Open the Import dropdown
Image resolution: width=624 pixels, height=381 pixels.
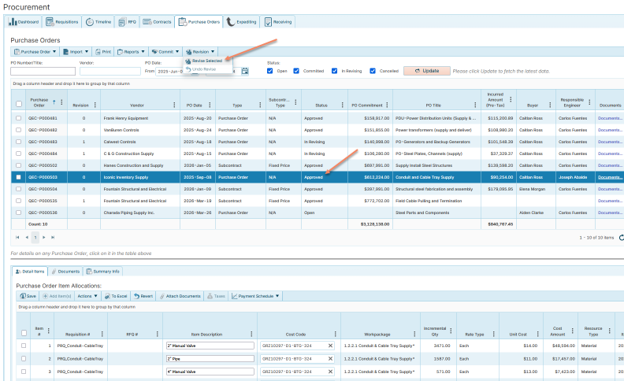76,52
